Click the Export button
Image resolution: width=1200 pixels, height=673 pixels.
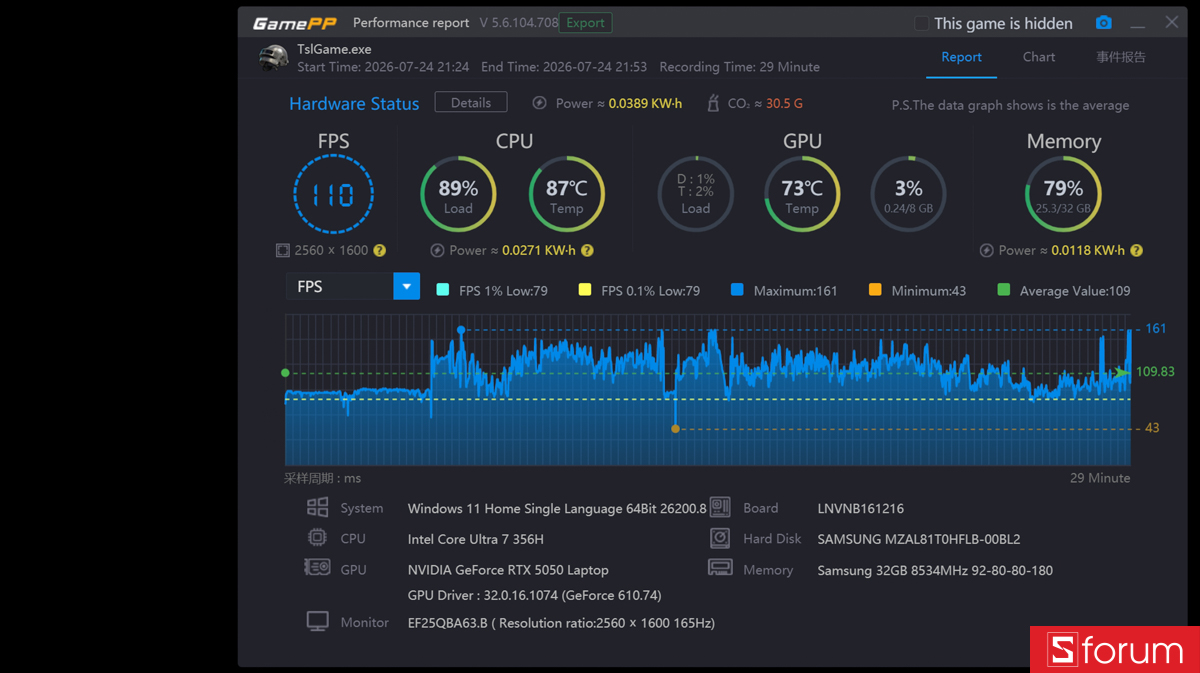[x=585, y=23]
